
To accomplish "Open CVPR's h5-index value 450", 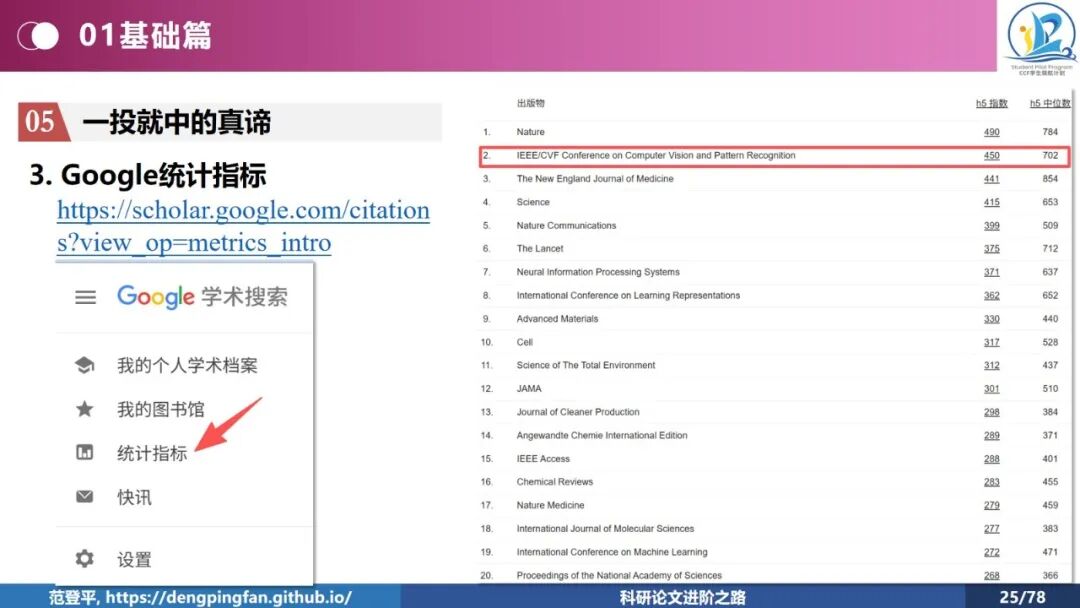I will pos(991,156).
